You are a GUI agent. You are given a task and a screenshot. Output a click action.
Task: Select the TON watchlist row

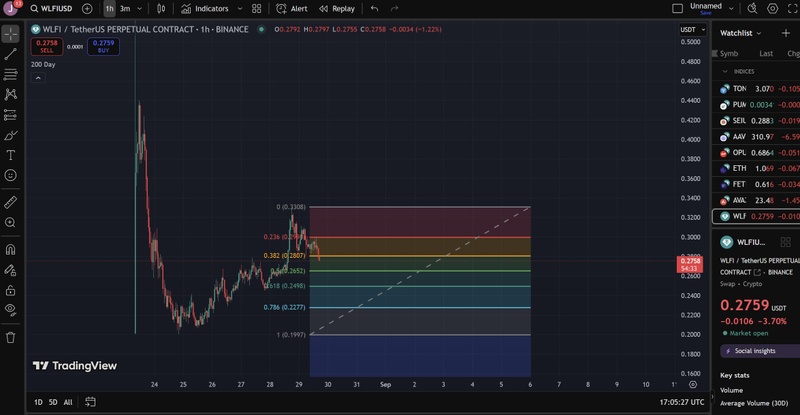[756, 89]
